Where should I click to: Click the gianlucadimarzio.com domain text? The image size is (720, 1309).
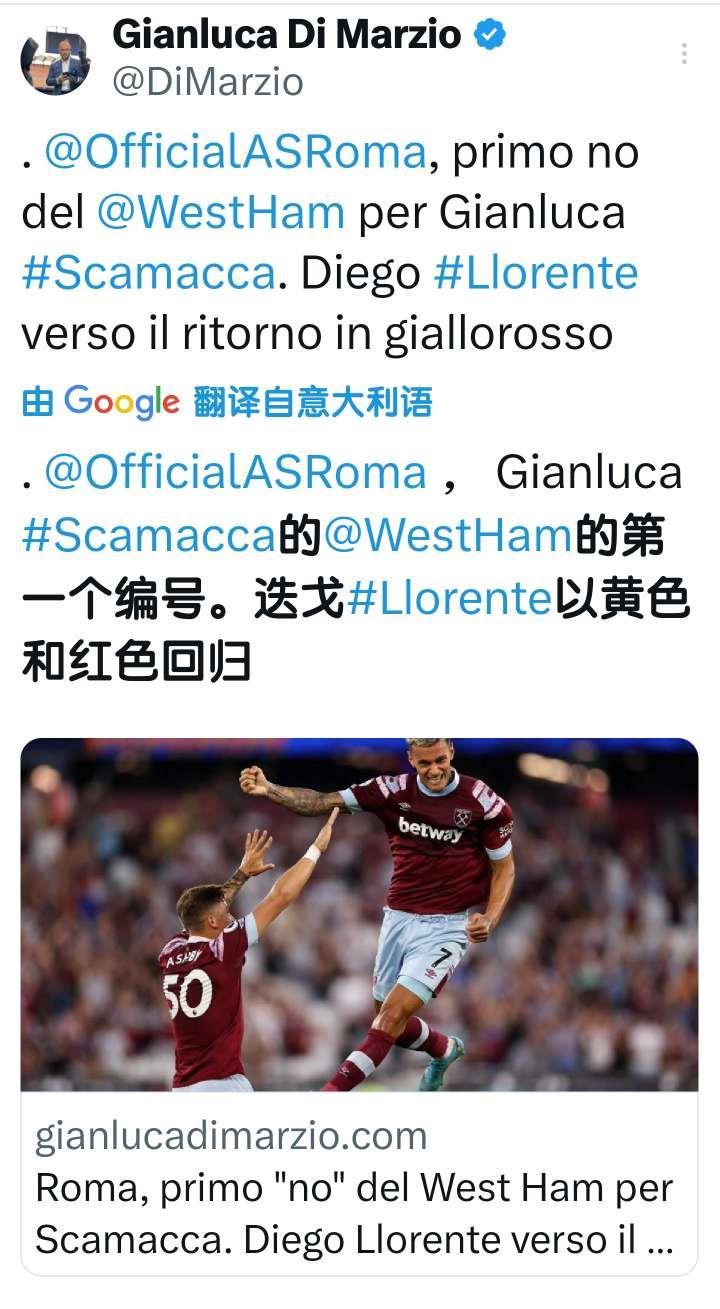231,1135
